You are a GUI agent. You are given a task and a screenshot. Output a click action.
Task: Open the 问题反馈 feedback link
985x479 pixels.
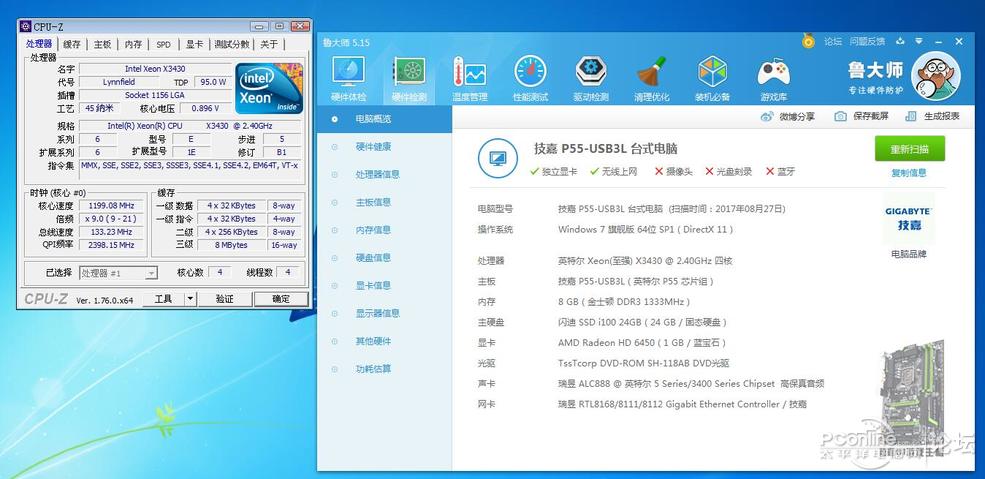(867, 41)
